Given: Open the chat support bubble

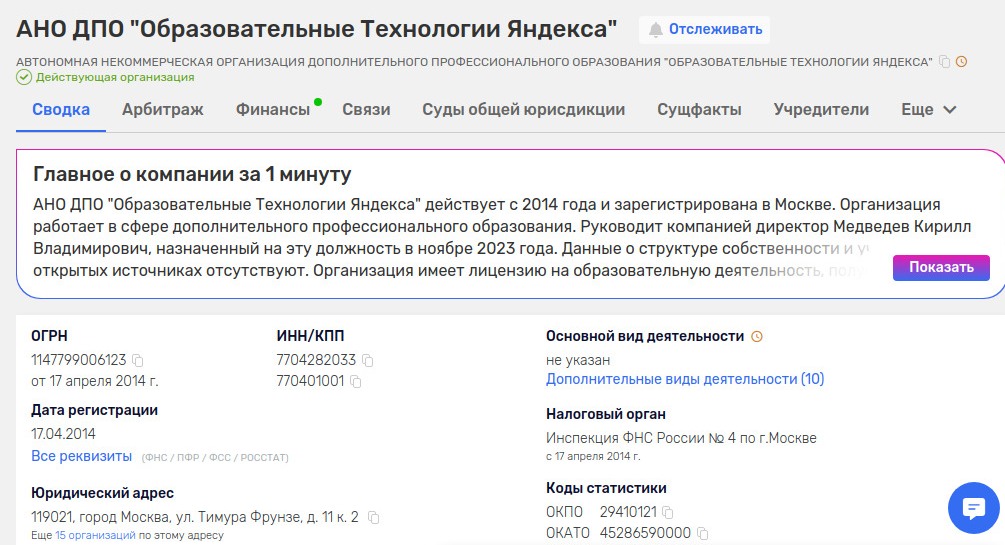Looking at the screenshot, I should click(974, 508).
